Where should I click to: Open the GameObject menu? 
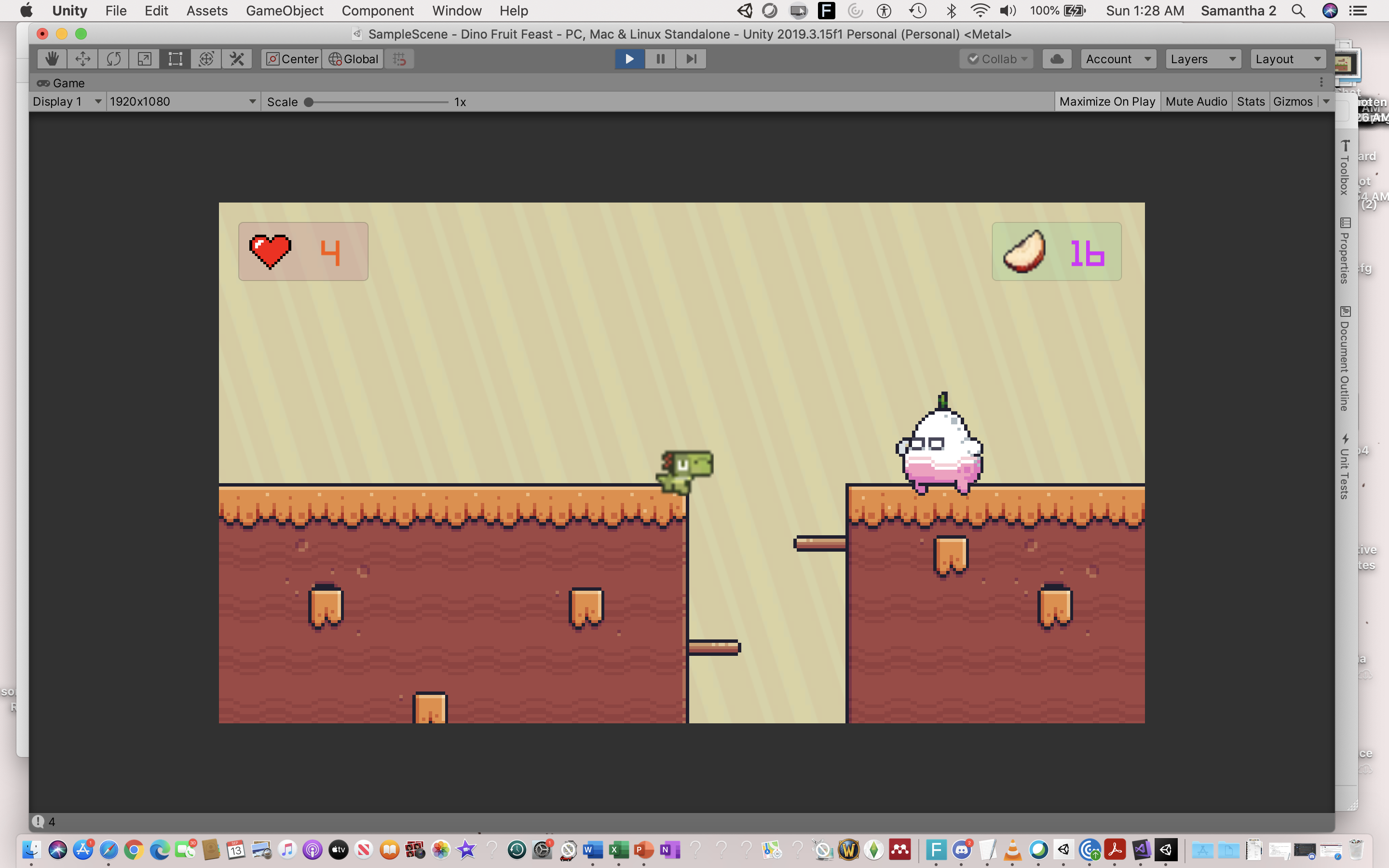pos(284,11)
